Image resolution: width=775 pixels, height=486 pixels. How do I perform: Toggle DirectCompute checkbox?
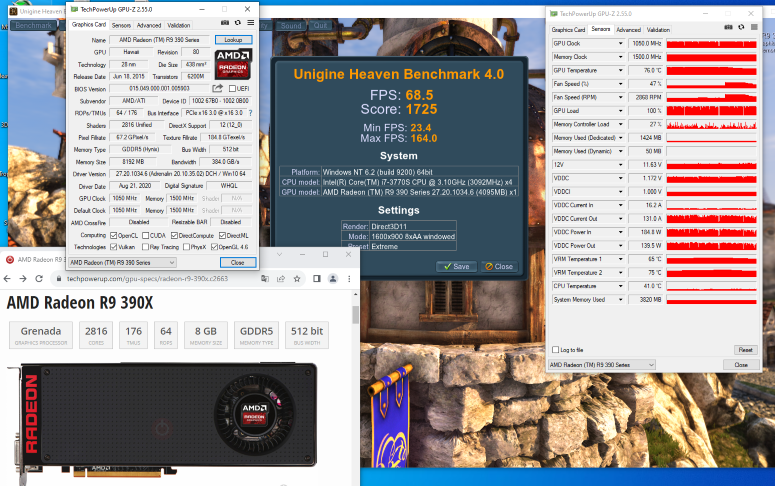[x=174, y=235]
